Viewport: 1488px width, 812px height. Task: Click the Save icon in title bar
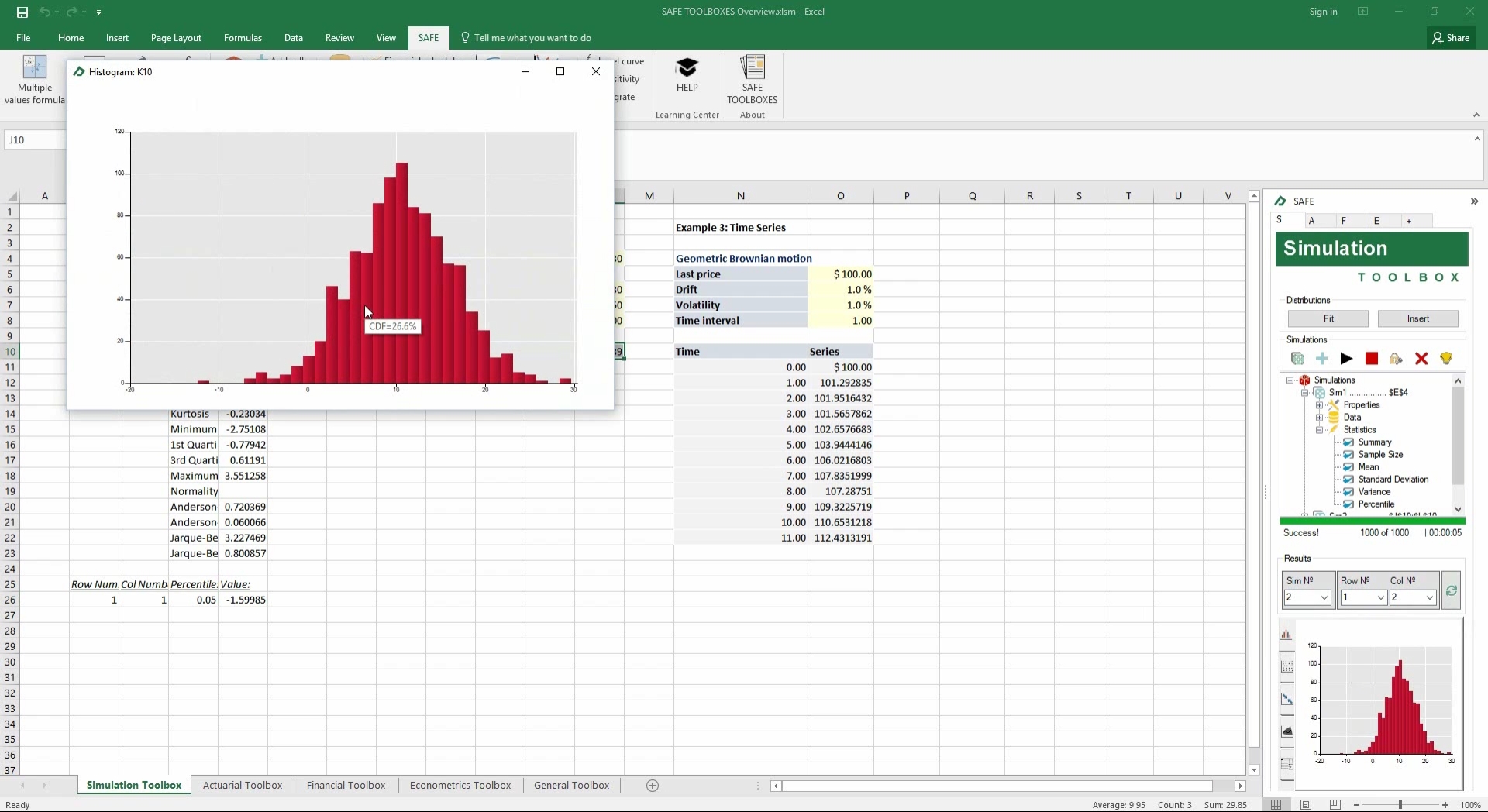click(x=22, y=12)
